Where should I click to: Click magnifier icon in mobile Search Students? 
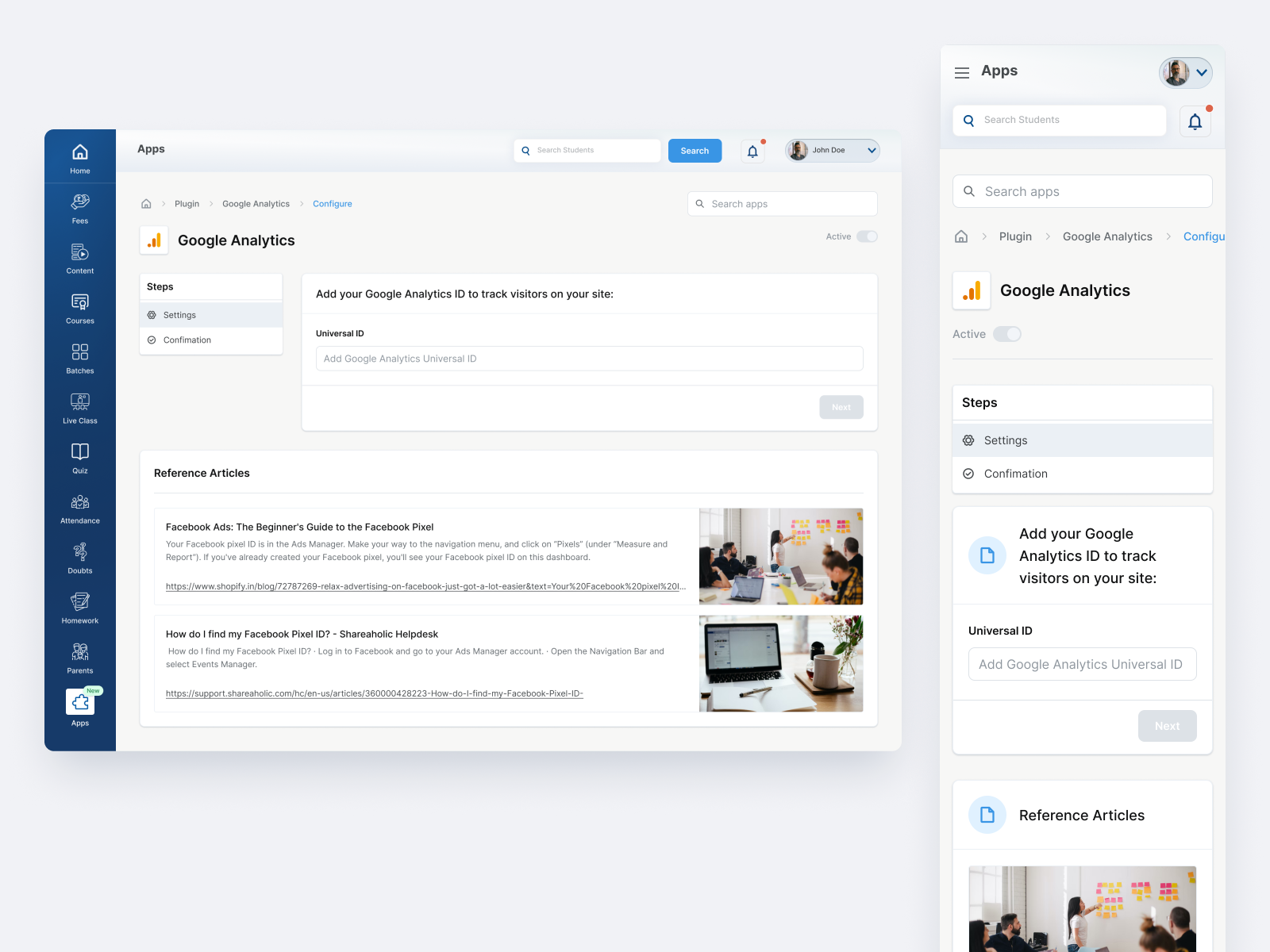click(968, 121)
